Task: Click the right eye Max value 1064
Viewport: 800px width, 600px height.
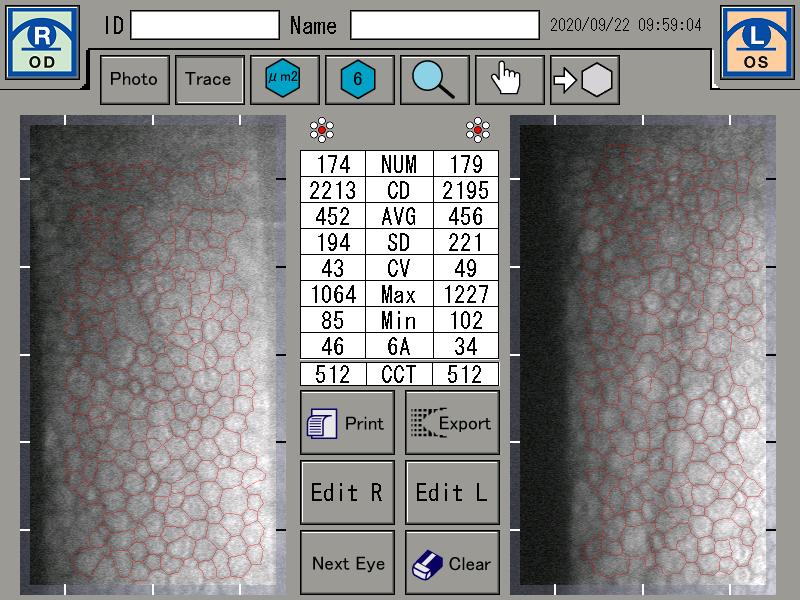Action: click(x=333, y=294)
